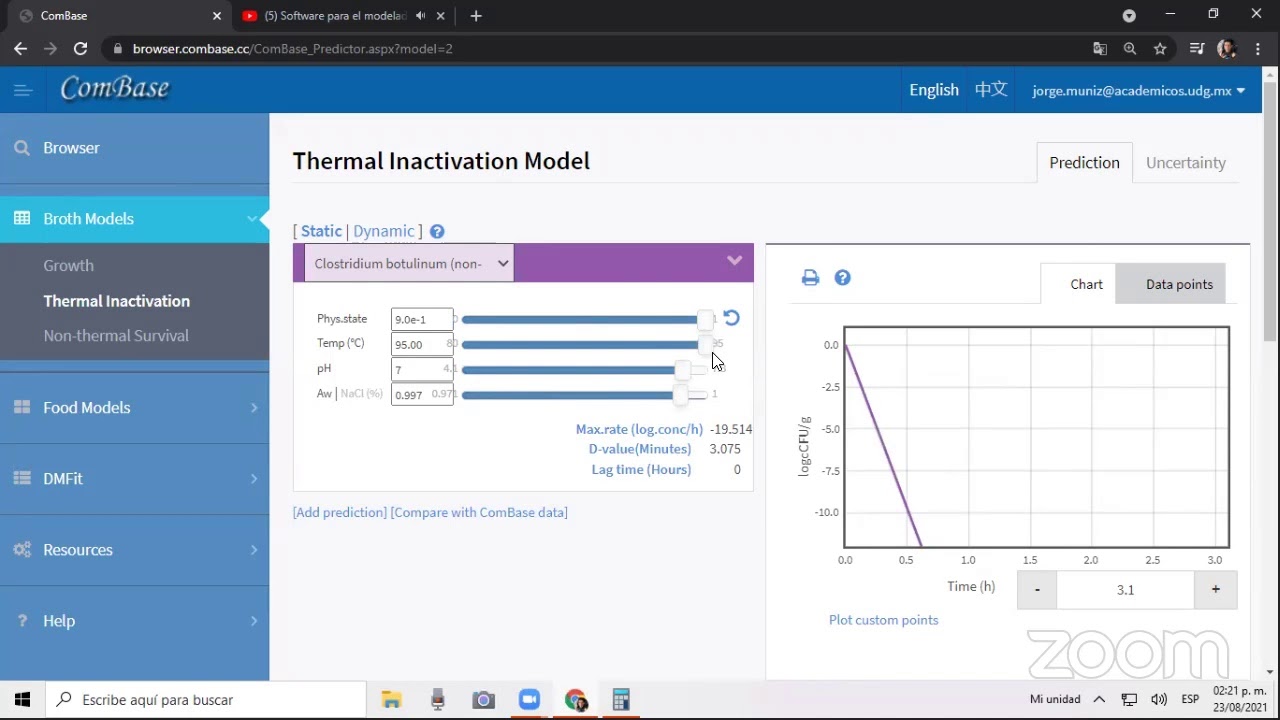This screenshot has height=720, width=1280.
Task: Click the Aw slider handle
Action: pos(680,394)
